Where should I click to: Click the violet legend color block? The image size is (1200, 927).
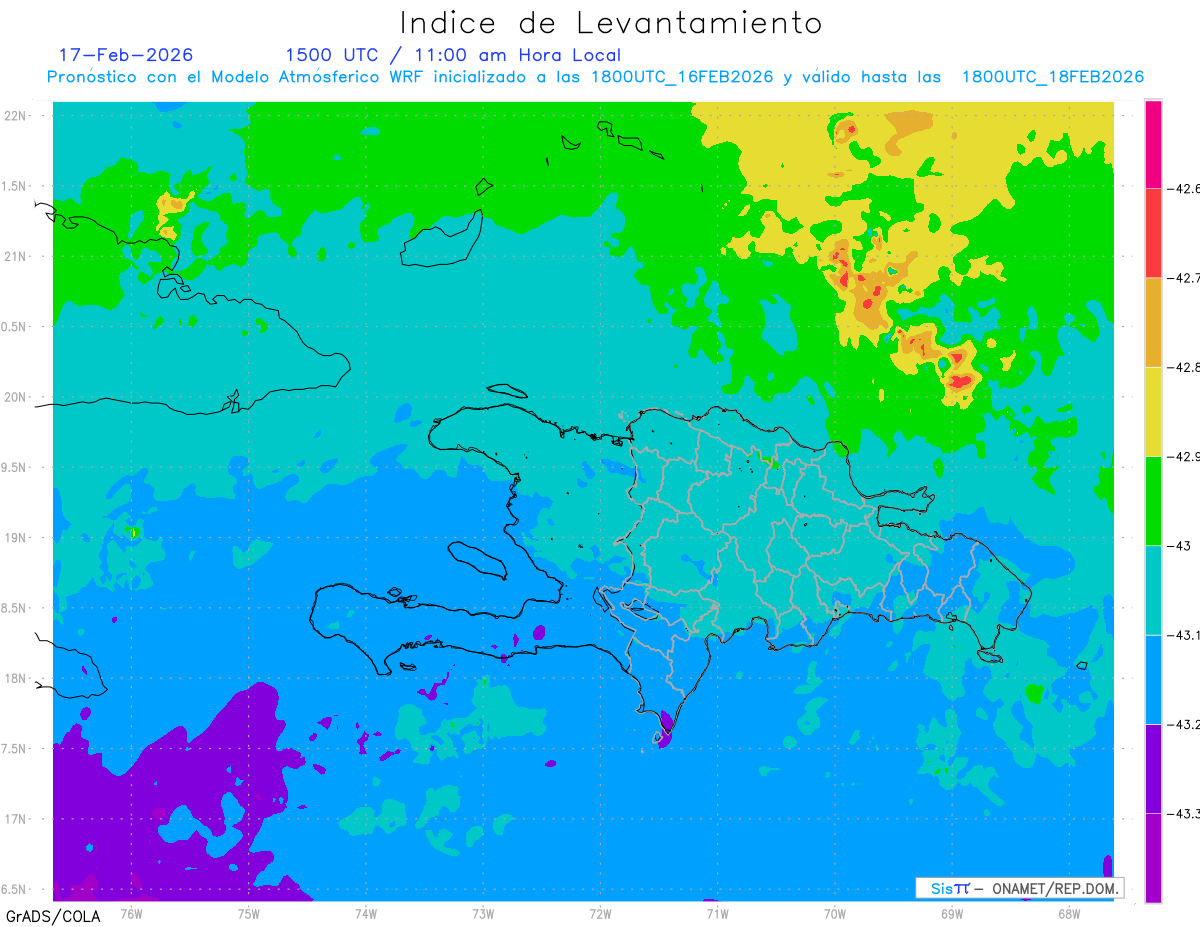pos(1153,768)
